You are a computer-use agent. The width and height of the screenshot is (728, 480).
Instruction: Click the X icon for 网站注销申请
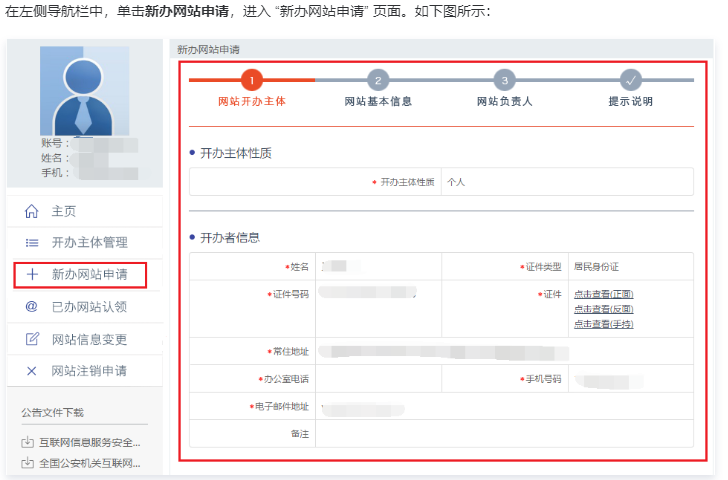click(31, 371)
